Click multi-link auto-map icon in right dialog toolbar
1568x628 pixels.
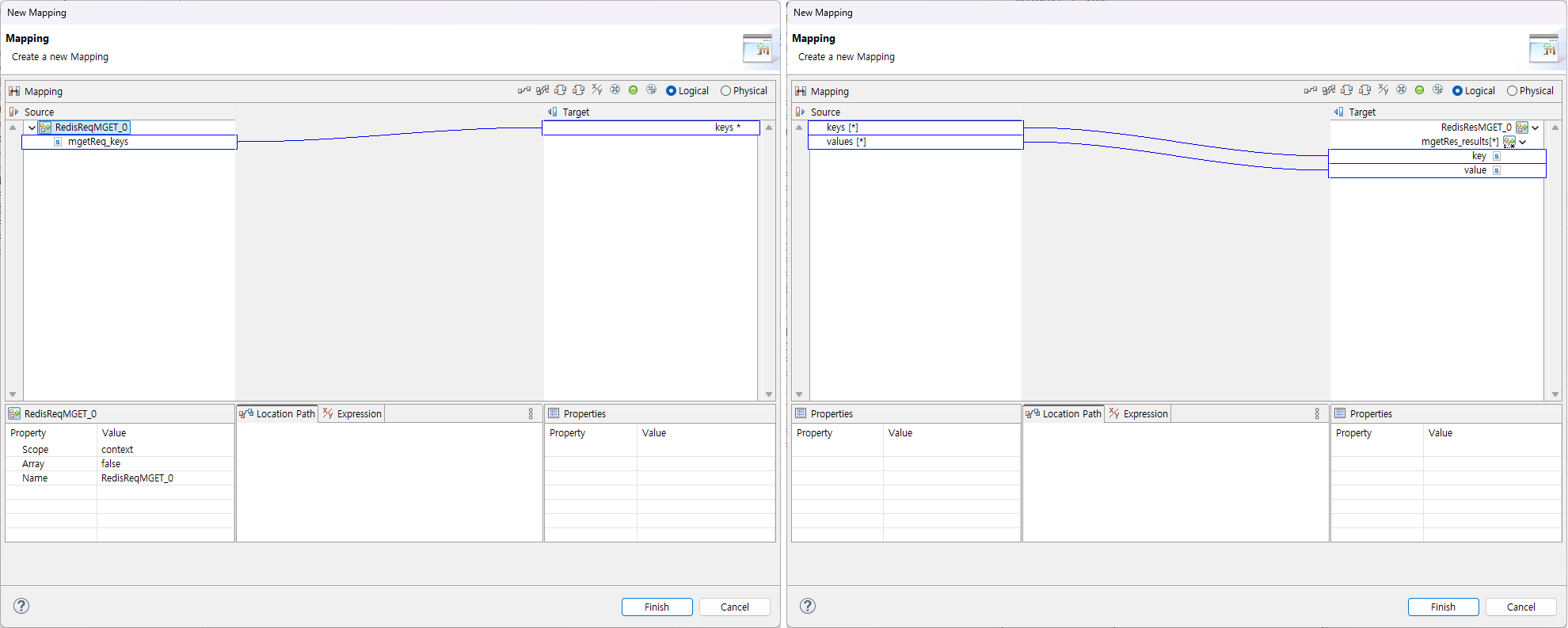[x=1329, y=90]
